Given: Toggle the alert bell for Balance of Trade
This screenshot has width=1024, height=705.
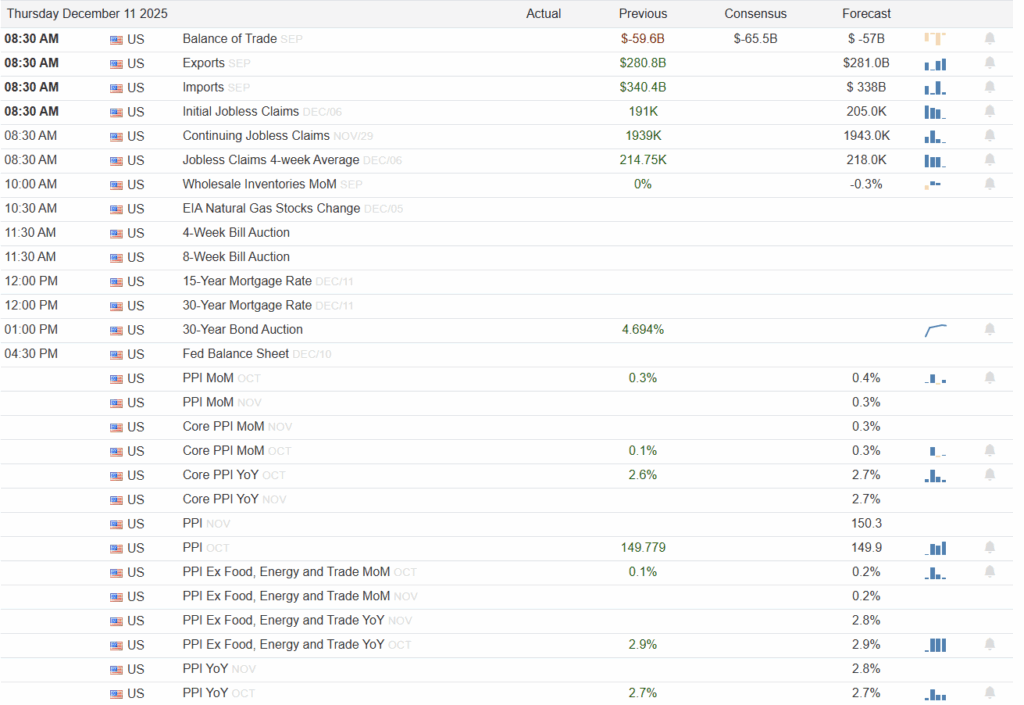Looking at the screenshot, I should point(989,38).
